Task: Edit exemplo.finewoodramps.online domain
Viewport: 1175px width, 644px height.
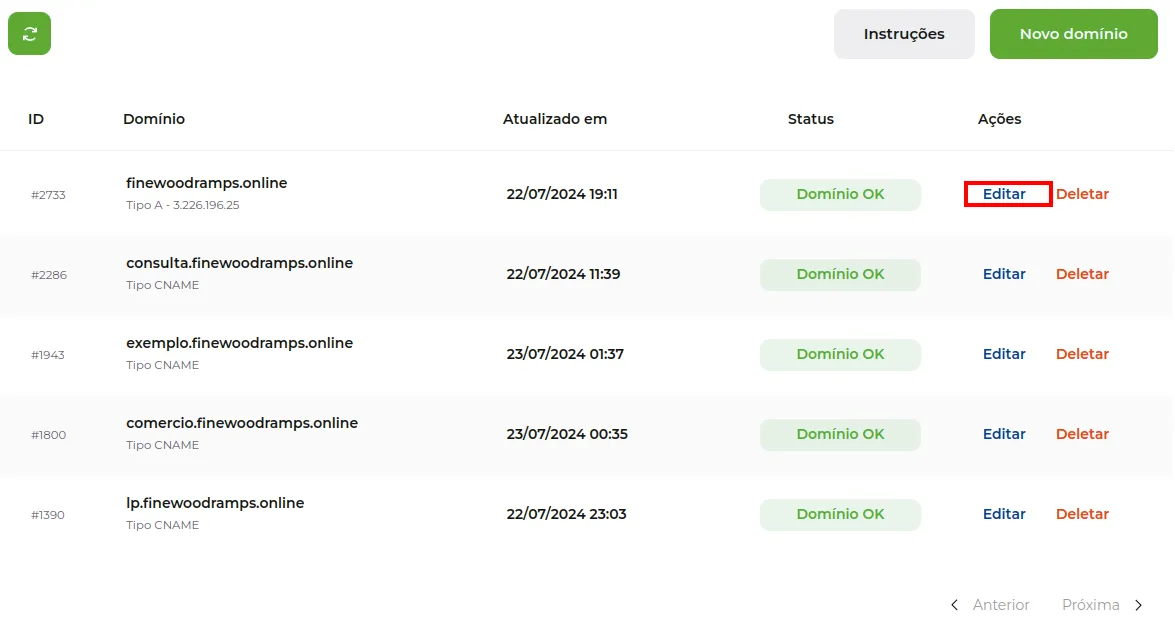Action: pyautogui.click(x=1004, y=354)
